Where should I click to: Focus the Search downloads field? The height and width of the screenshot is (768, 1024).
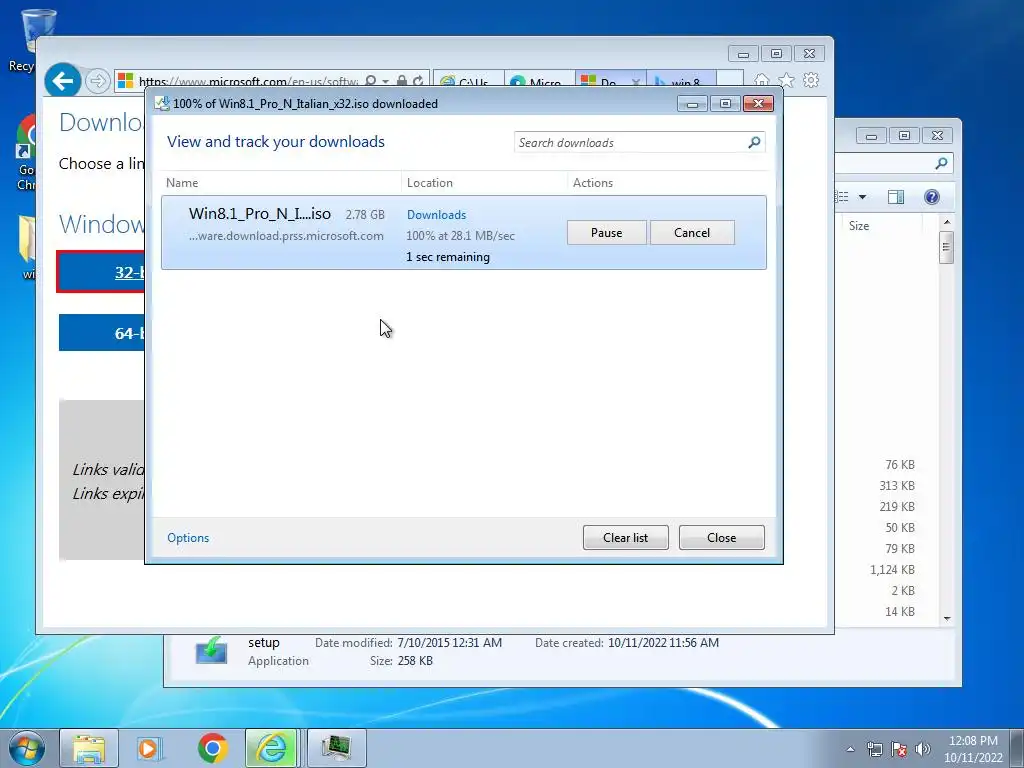[639, 142]
